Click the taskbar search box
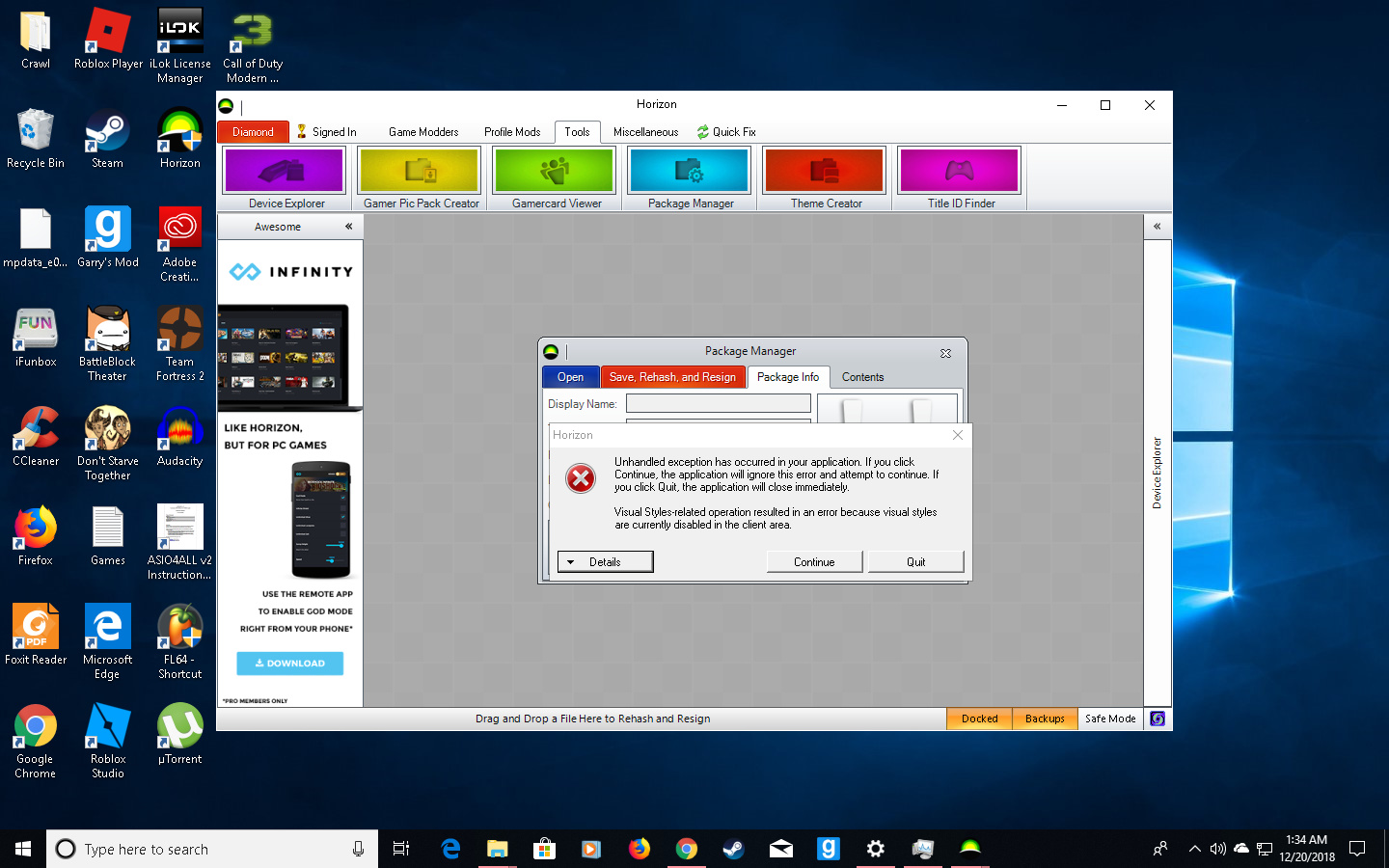The width and height of the screenshot is (1389, 868). [x=212, y=849]
